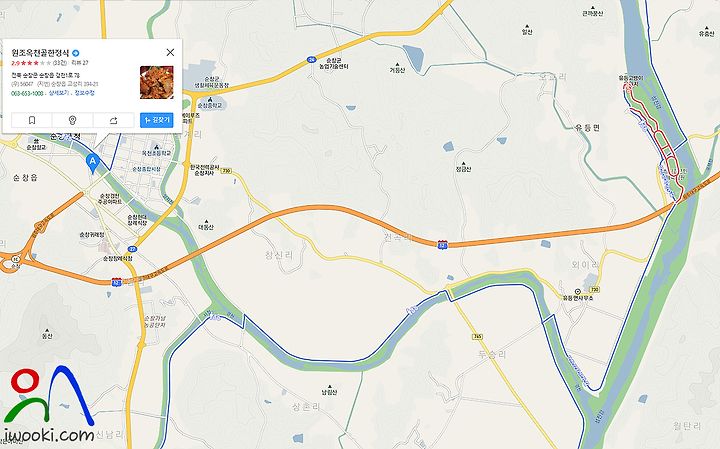Click the route 730 shield near 한국전력공사
The image size is (720, 449).
[225, 171]
